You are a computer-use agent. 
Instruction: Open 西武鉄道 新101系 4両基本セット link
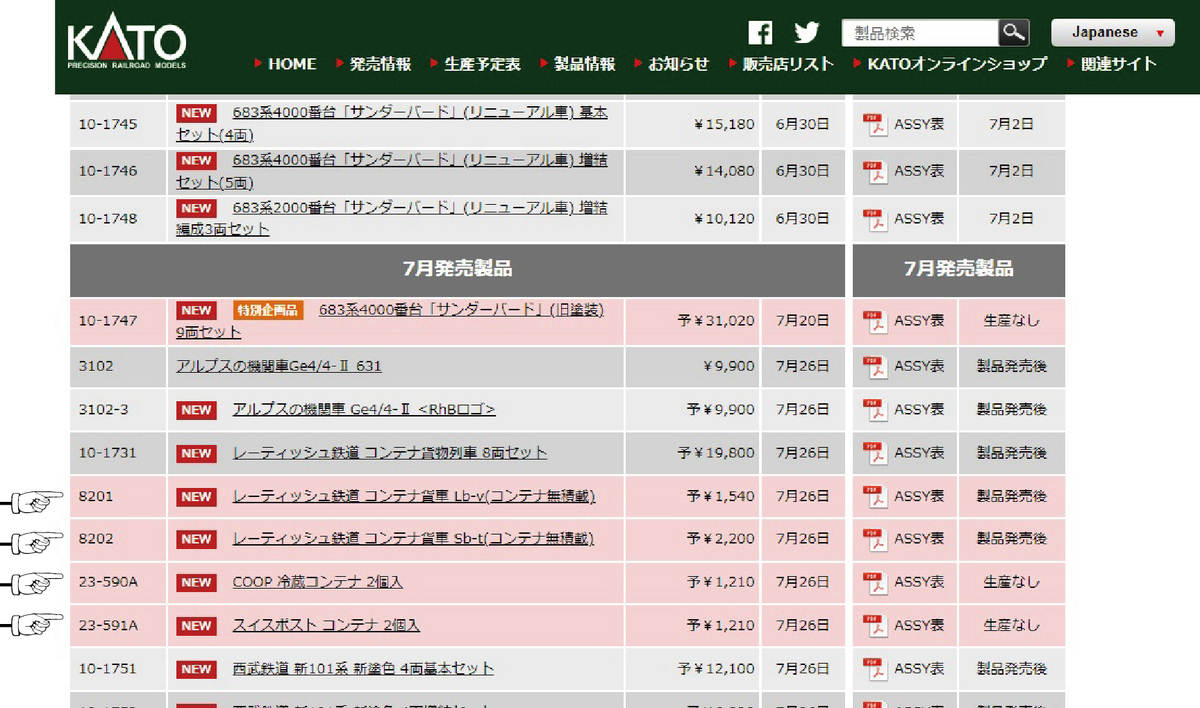click(363, 668)
